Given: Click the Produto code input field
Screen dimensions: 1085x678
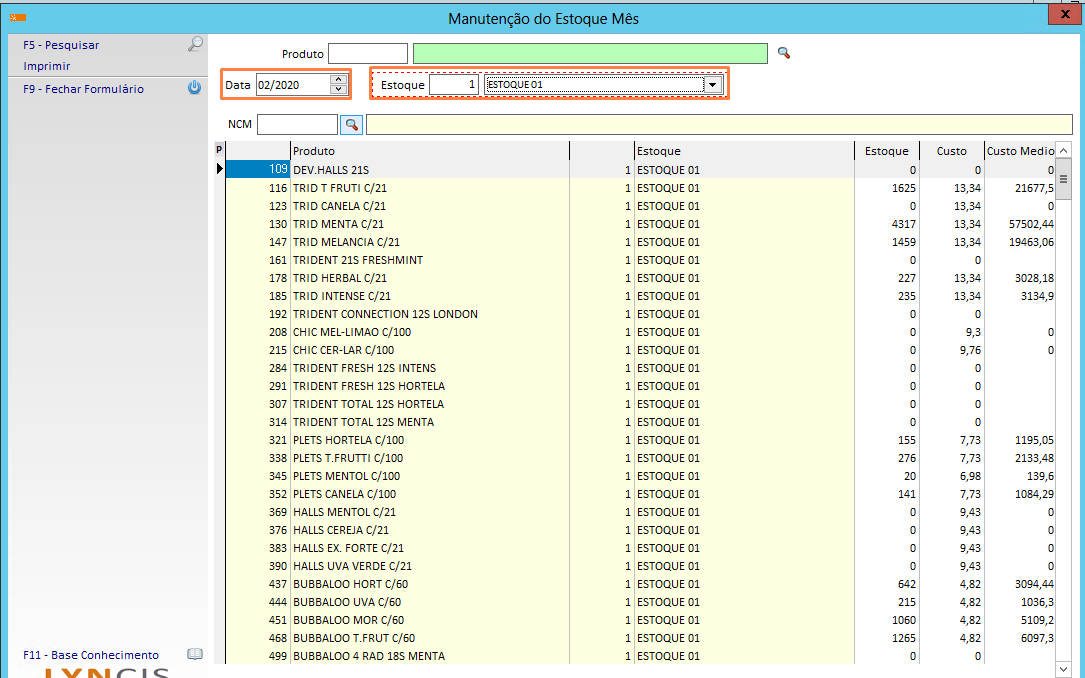Looking at the screenshot, I should click(x=368, y=53).
